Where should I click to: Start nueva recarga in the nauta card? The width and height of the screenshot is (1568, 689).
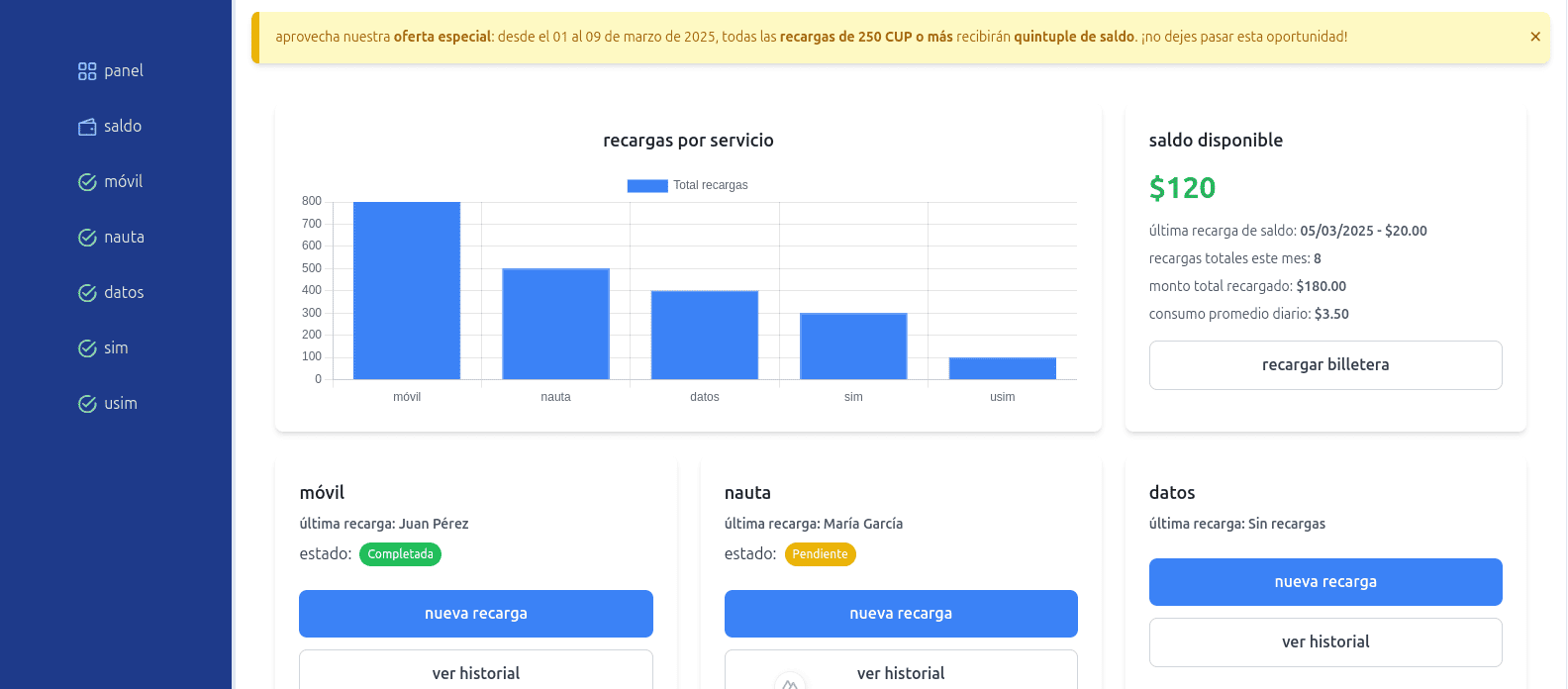[x=901, y=614]
